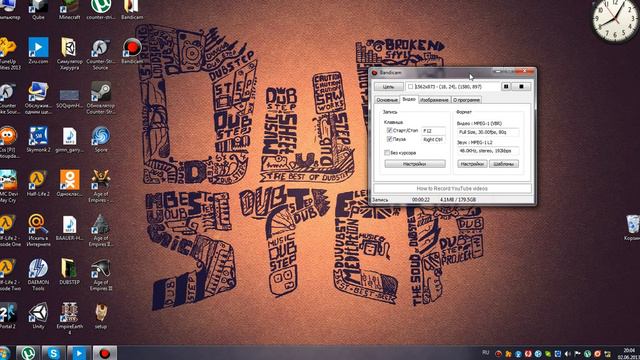Launch the Unity desktop shortcut
This screenshot has height=360, width=640.
(x=38, y=315)
